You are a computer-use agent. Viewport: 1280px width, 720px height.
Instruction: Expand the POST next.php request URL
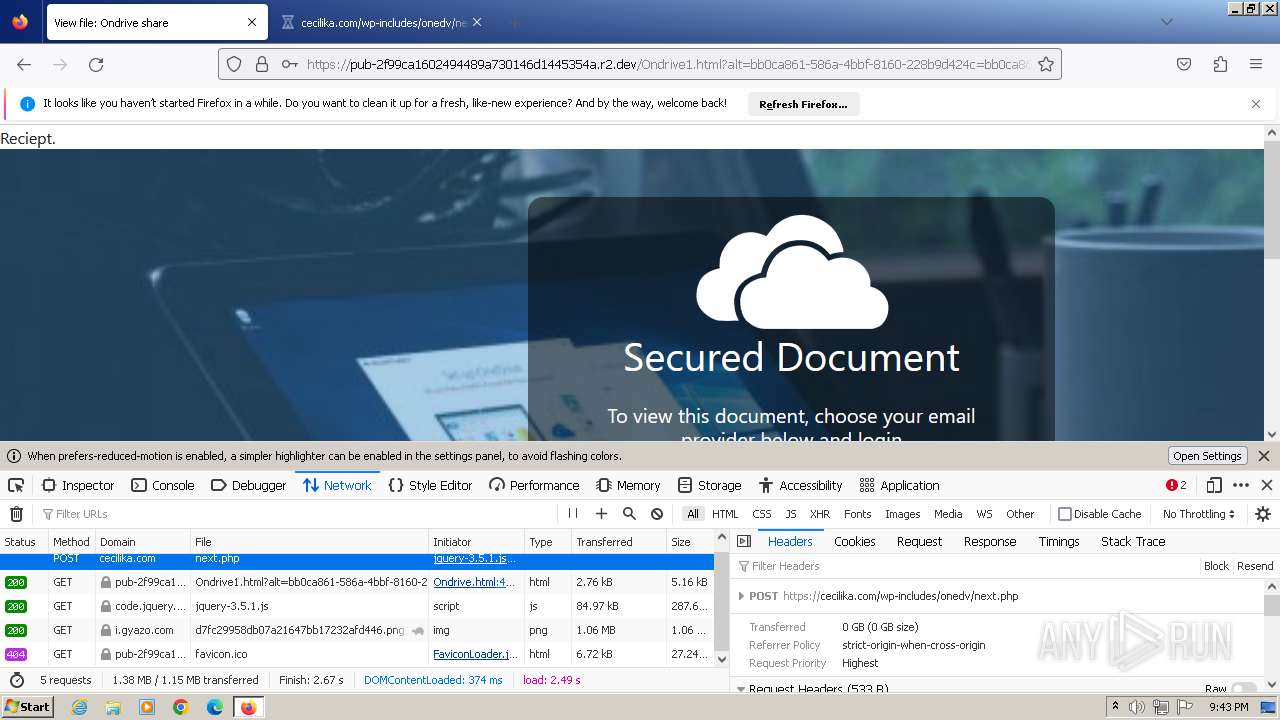(x=741, y=596)
